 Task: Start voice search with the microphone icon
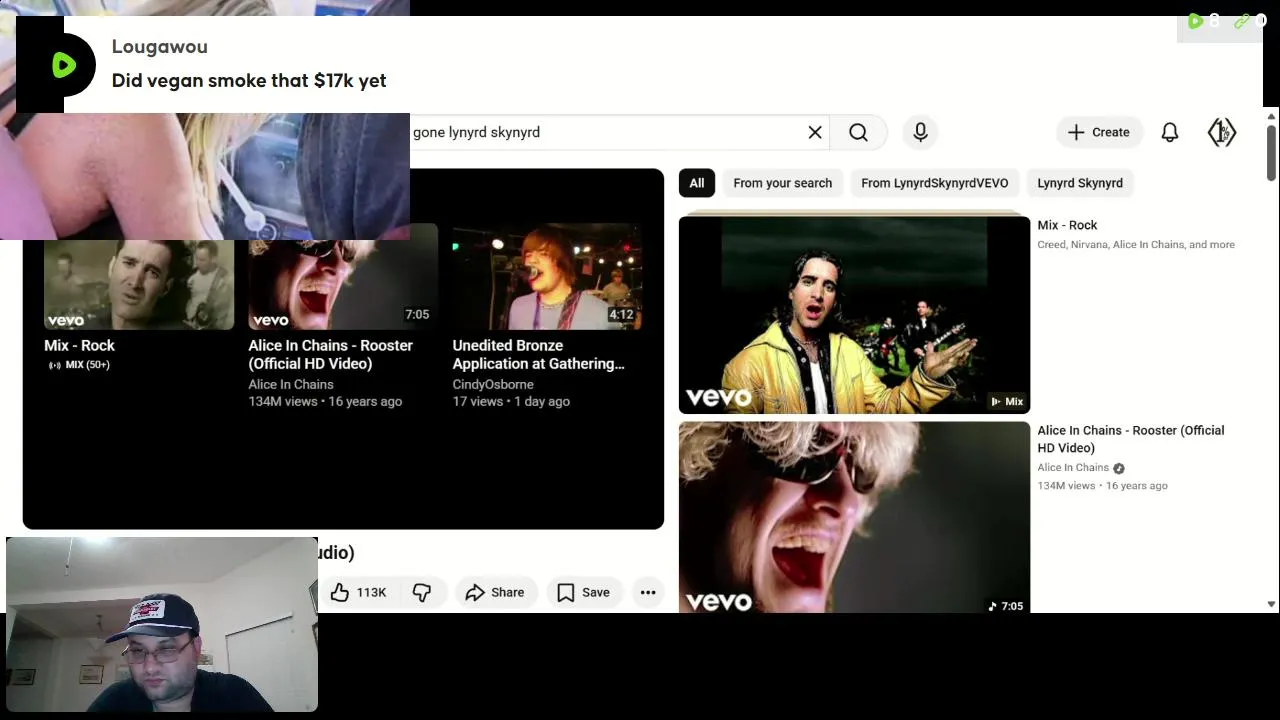tap(921, 132)
